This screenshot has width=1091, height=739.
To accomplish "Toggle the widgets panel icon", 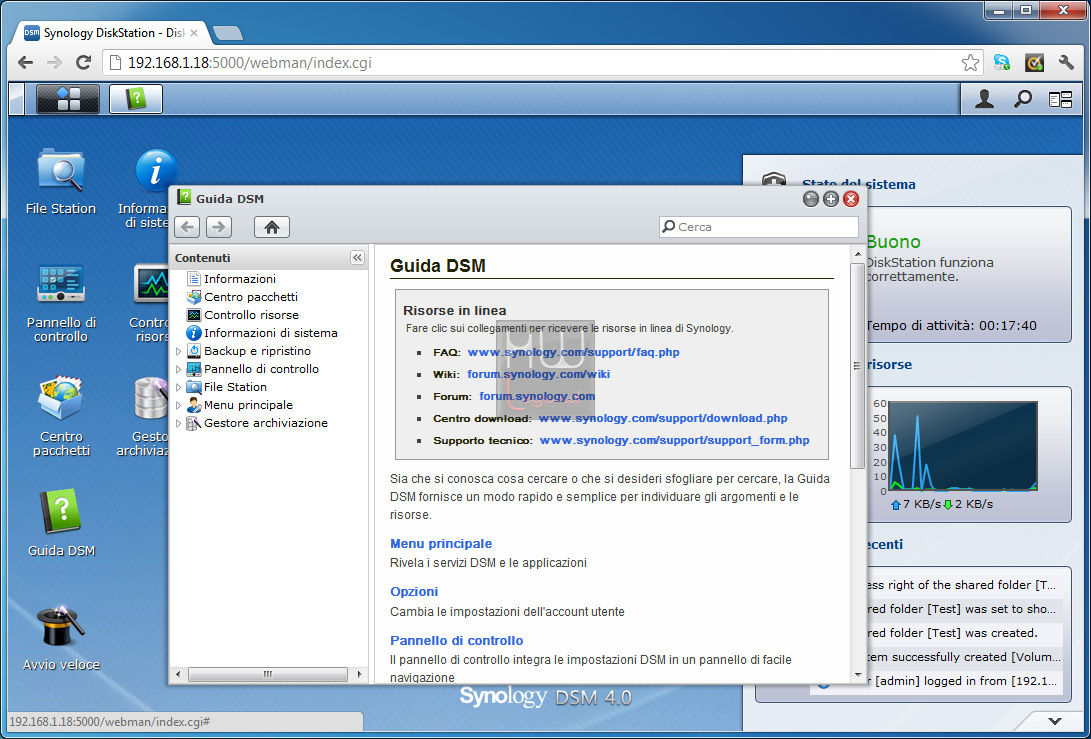I will [1060, 100].
